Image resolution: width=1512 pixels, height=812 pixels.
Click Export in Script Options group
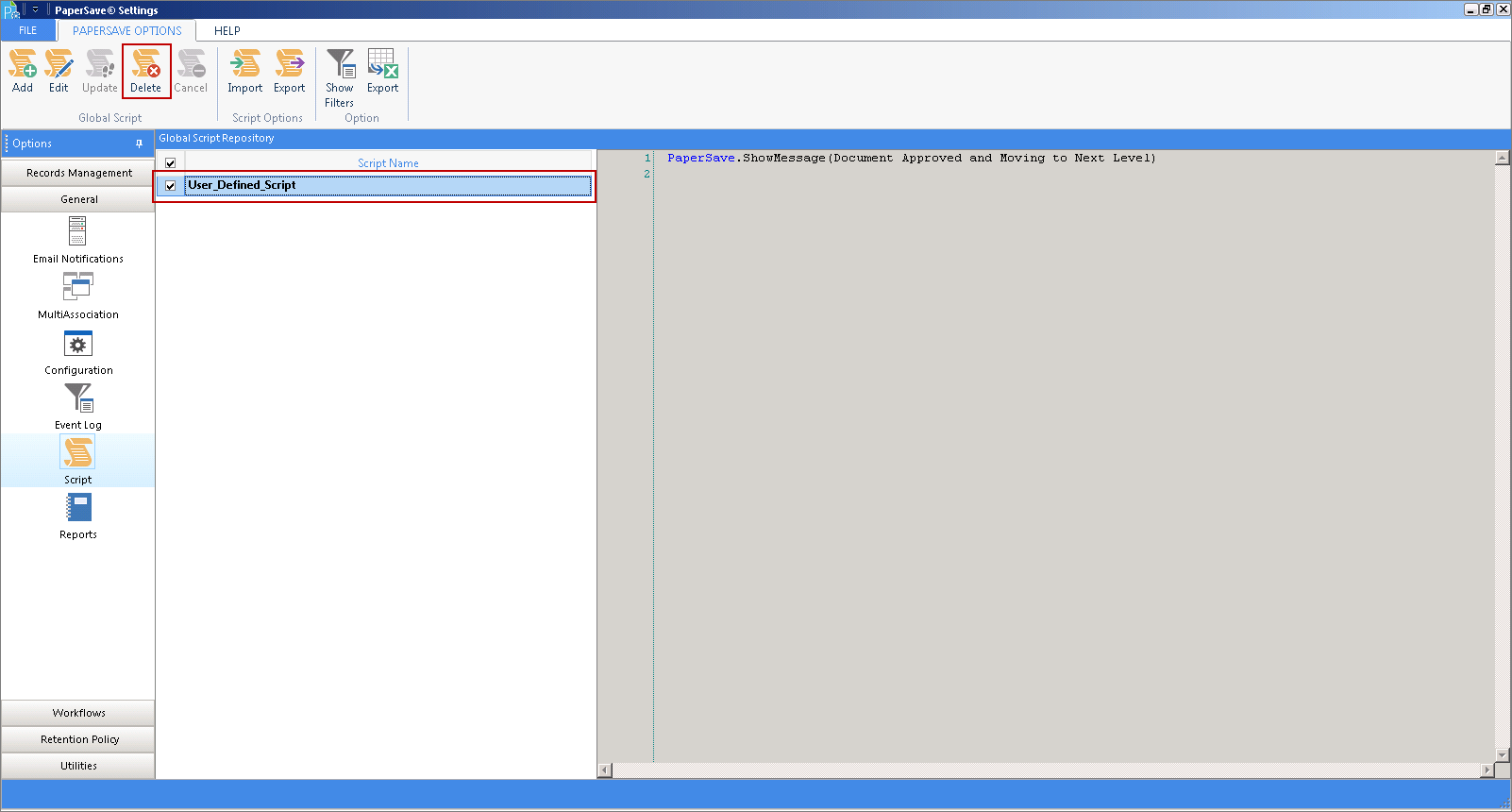(x=290, y=71)
